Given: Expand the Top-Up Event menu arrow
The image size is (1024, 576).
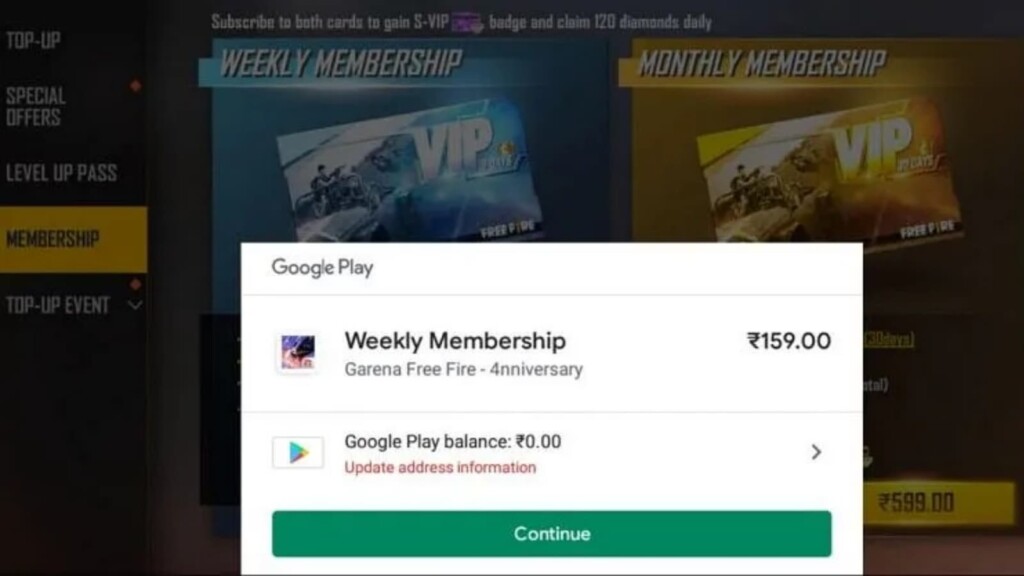Looking at the screenshot, I should (135, 305).
